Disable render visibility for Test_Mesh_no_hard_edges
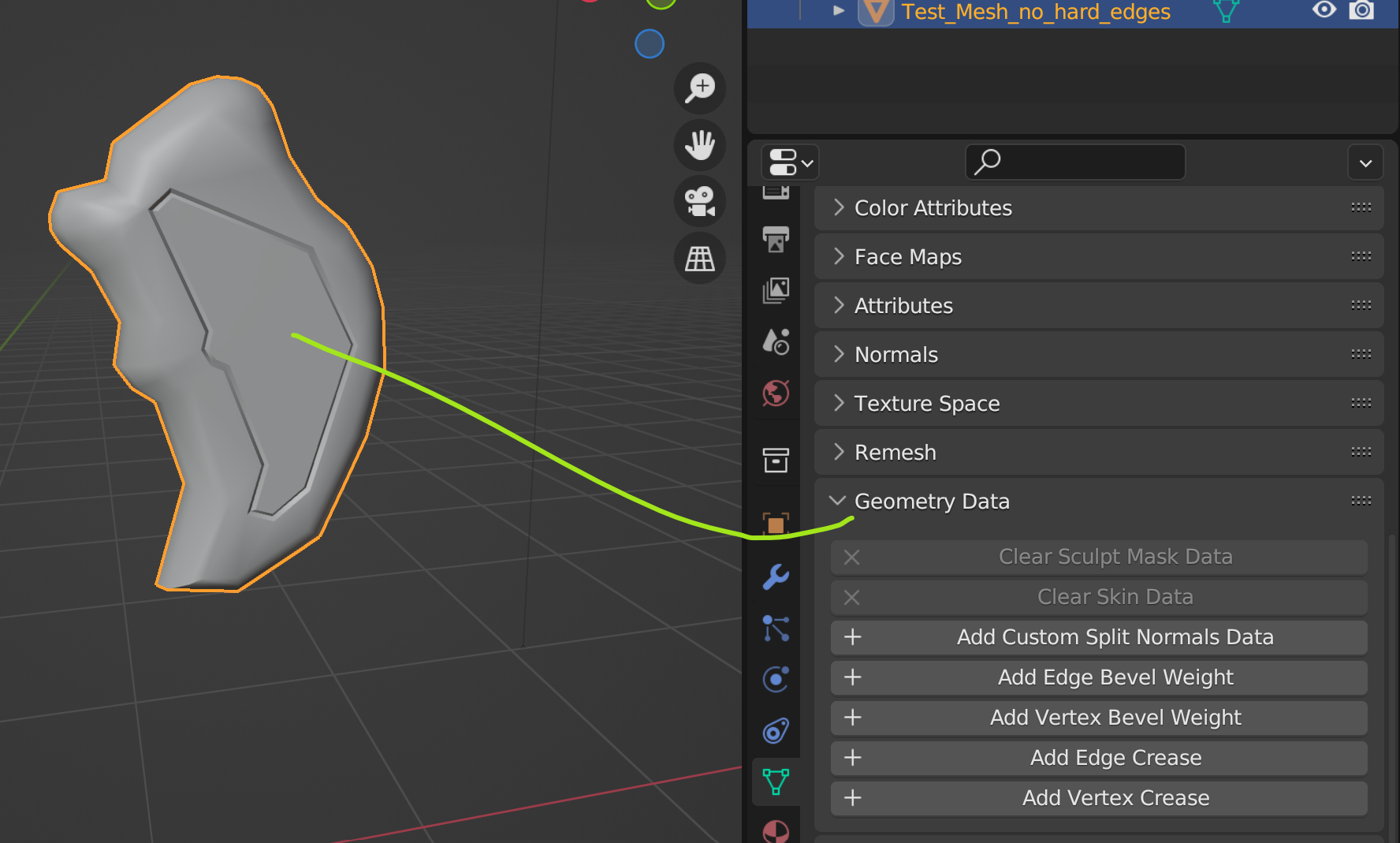The image size is (1400, 843). click(x=1362, y=11)
